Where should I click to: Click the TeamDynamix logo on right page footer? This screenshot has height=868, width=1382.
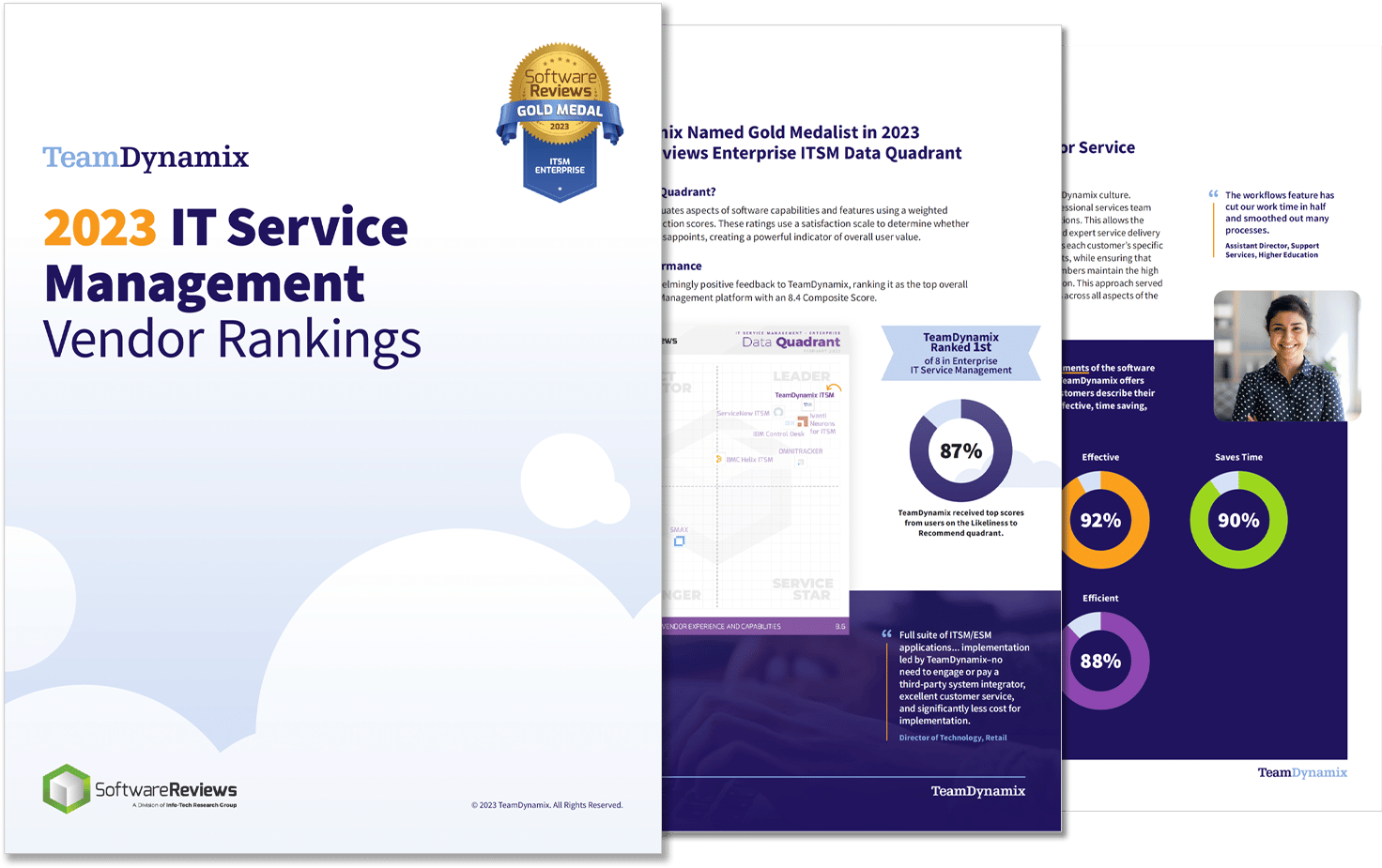coord(1302,772)
